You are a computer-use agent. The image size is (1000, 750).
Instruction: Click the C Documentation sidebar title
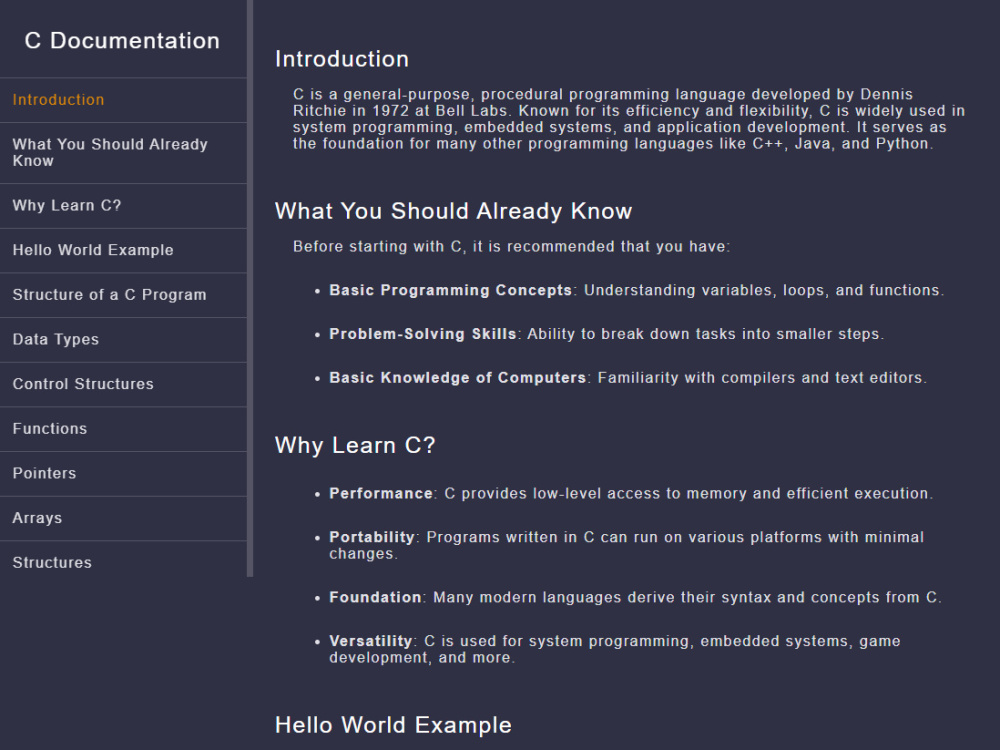[x=122, y=41]
